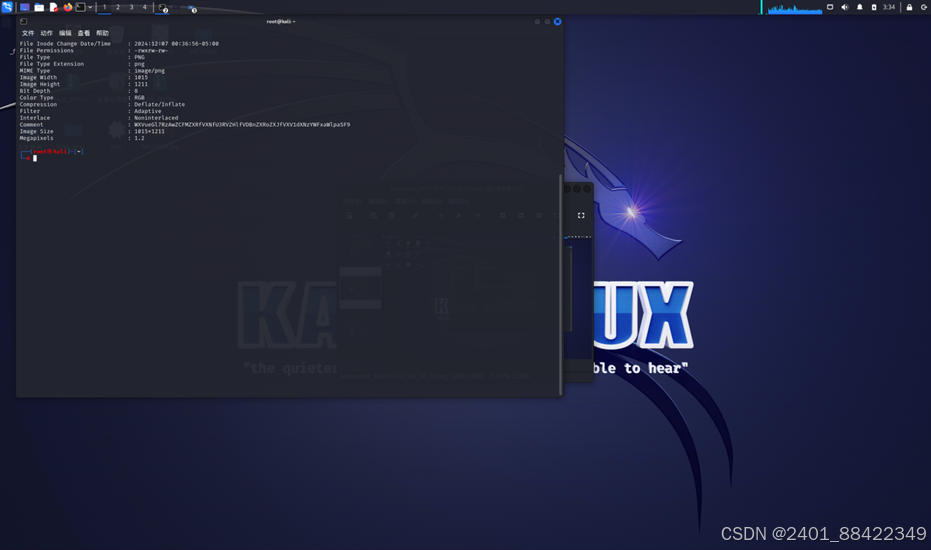Open 帮助 menu in terminal
The height and width of the screenshot is (550, 931).
[x=102, y=33]
